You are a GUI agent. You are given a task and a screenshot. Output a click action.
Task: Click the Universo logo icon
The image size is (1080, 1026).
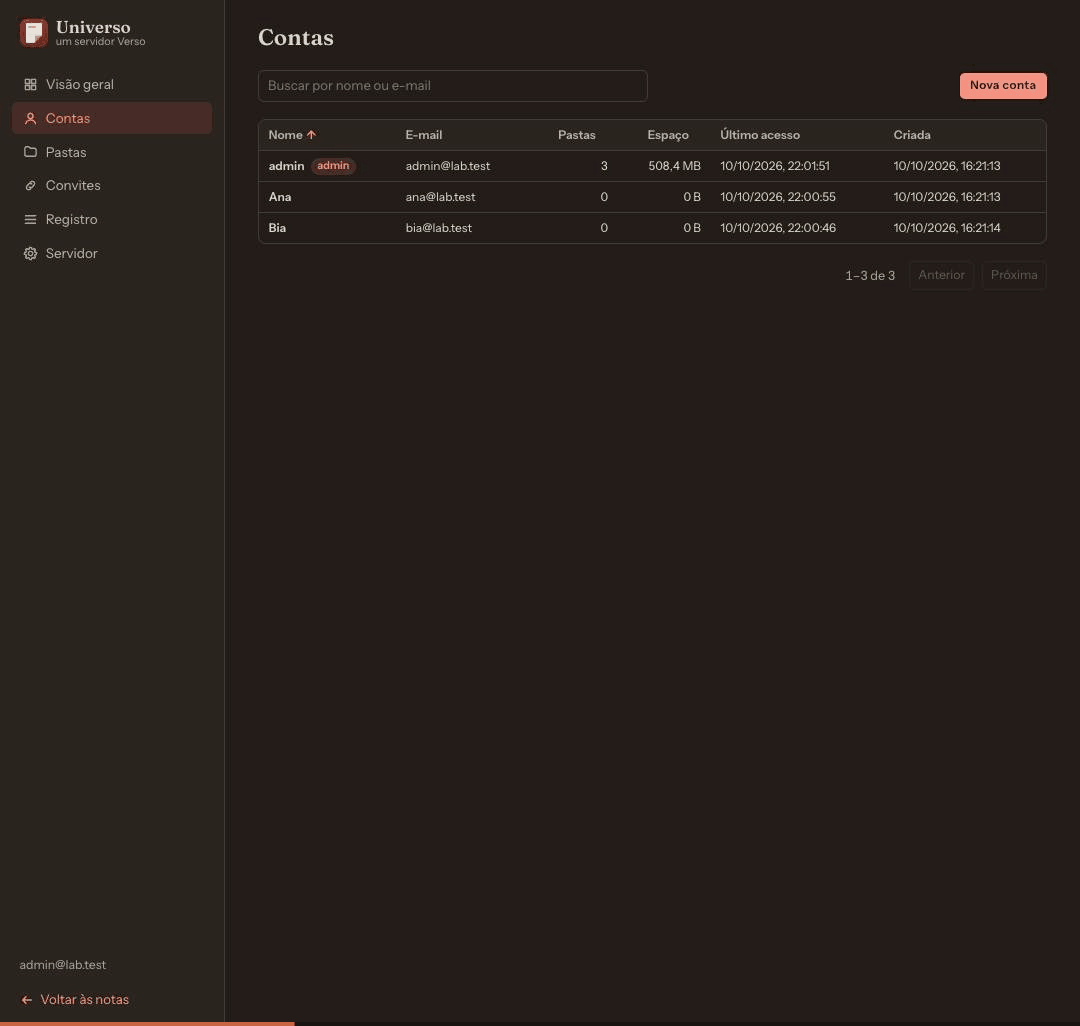click(33, 32)
